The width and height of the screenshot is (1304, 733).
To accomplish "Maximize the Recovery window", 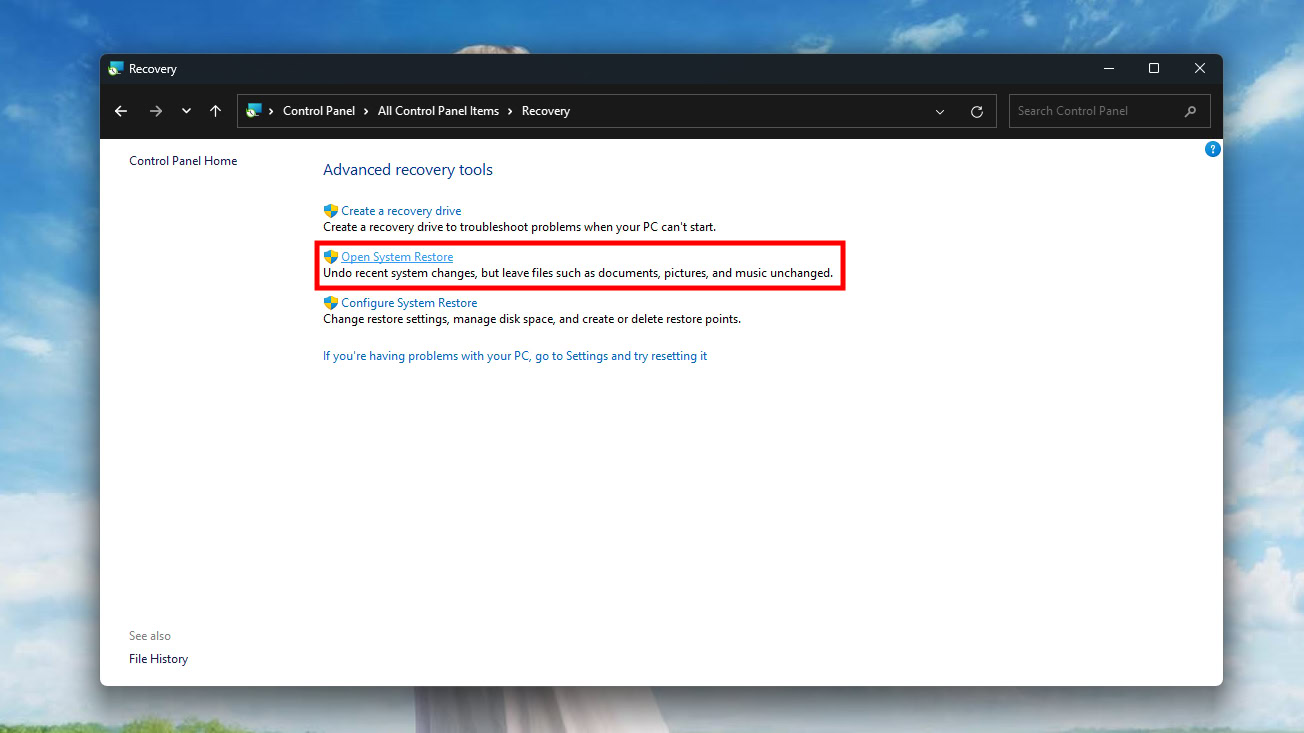I will pos(1154,69).
